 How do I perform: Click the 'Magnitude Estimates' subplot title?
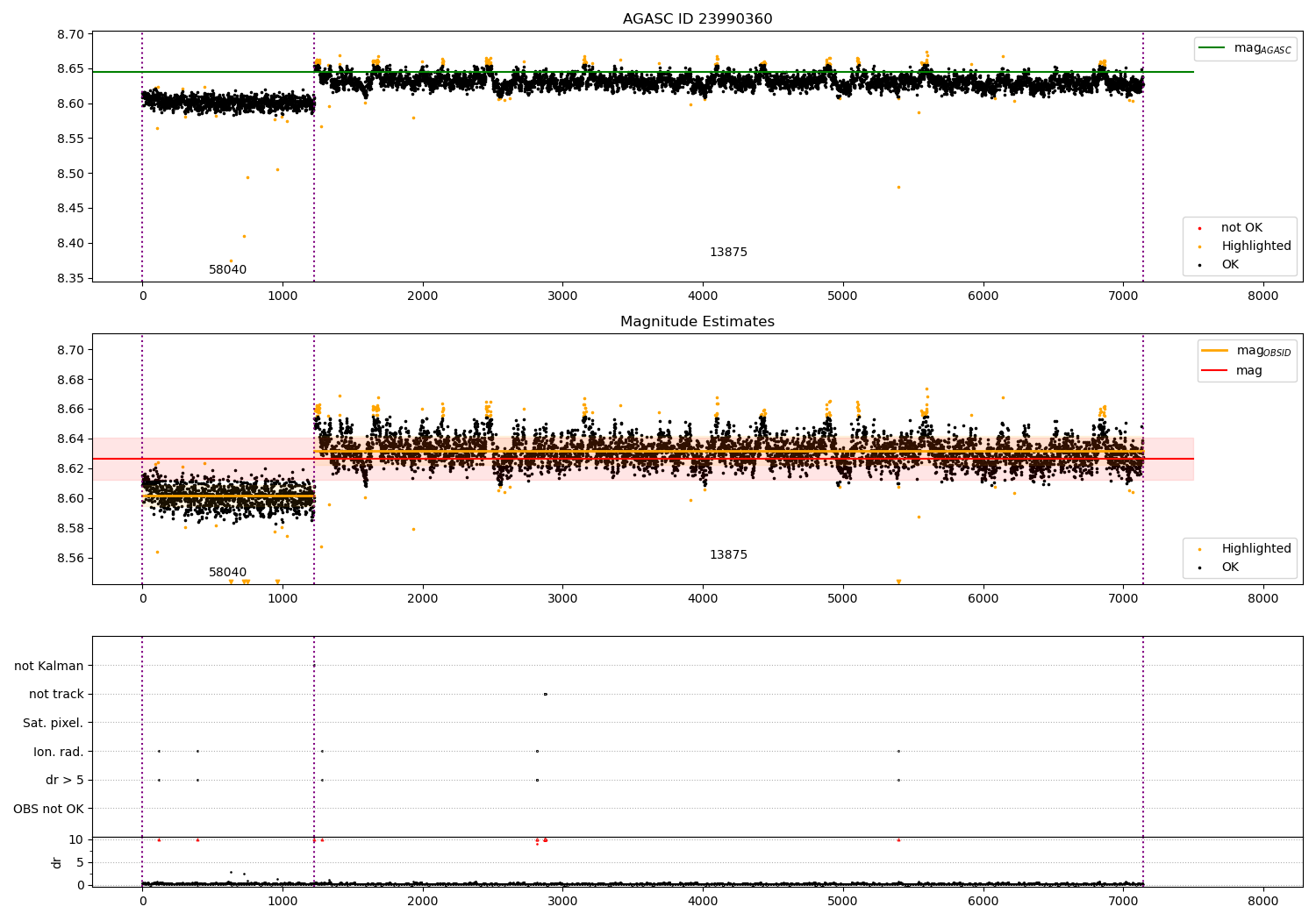[x=697, y=322]
